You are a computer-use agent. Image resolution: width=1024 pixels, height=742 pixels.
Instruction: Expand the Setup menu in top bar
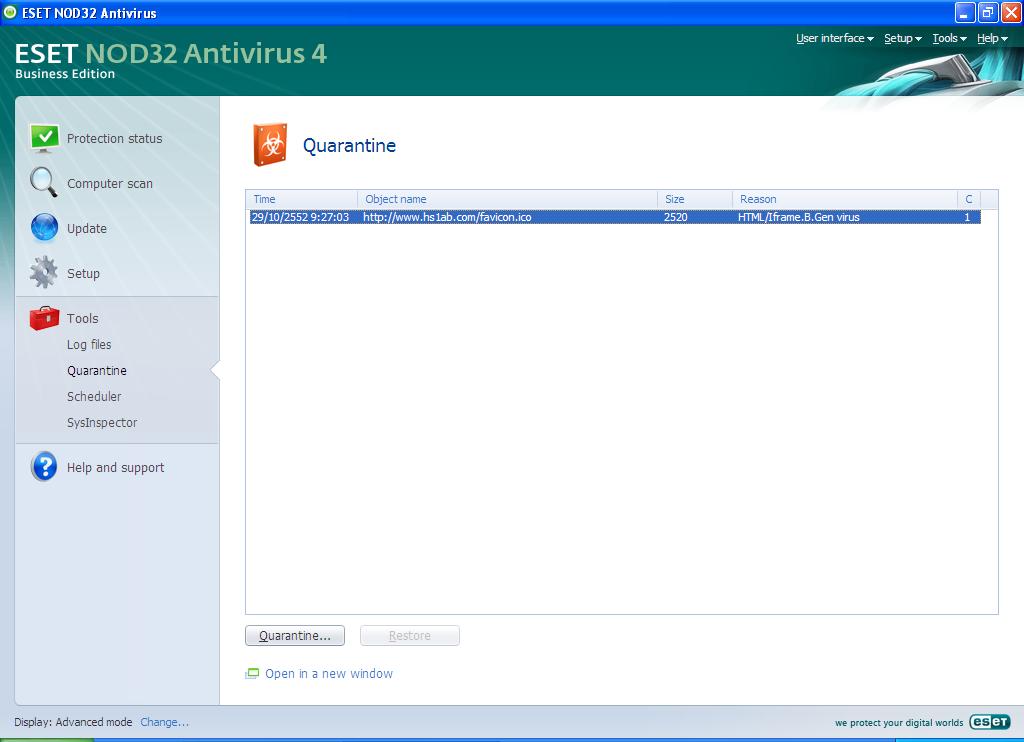click(x=902, y=38)
